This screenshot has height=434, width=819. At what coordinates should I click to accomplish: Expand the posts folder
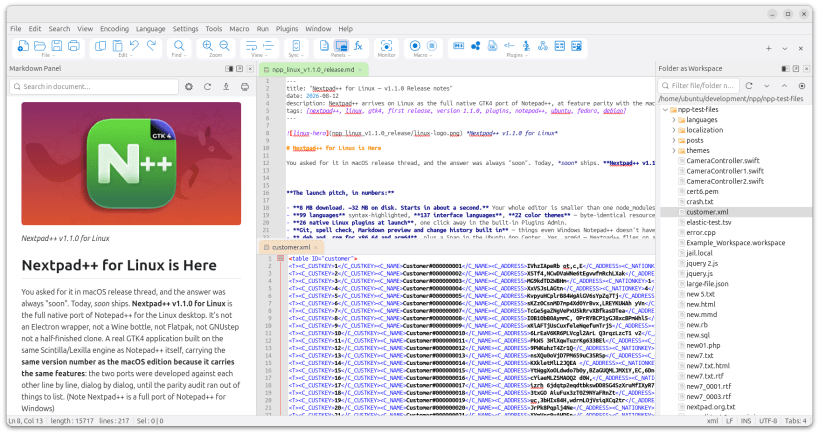pyautogui.click(x=674, y=140)
